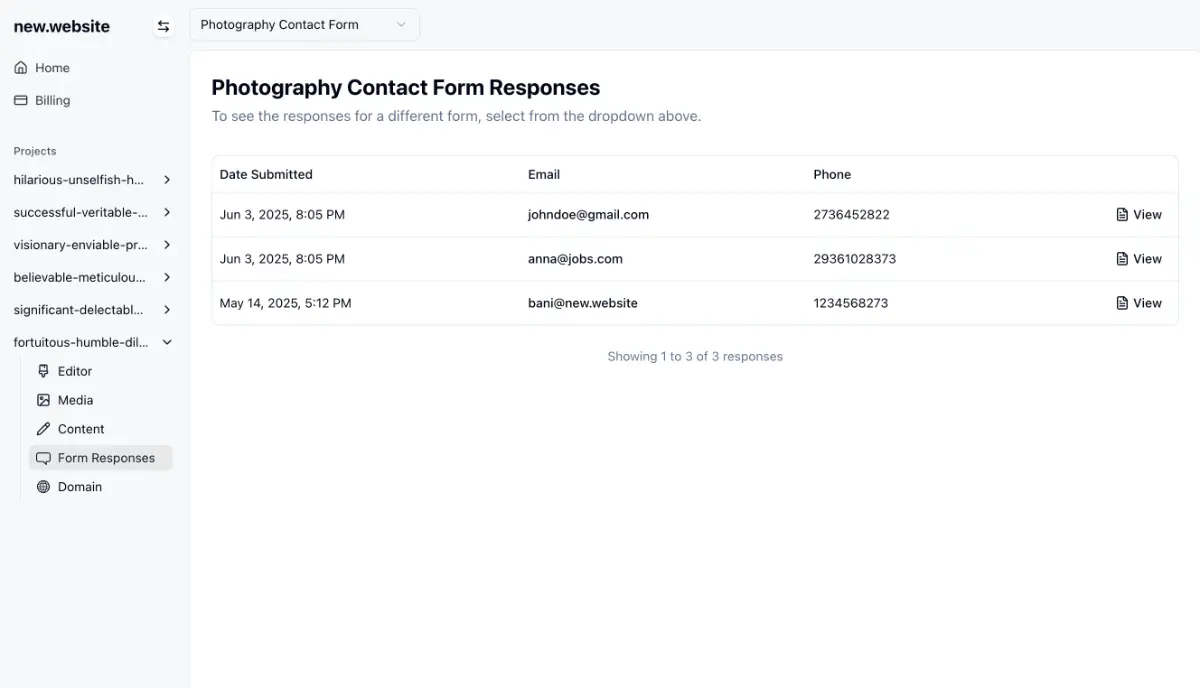Collapse the fortuitous-humble project chevron

click(x=167, y=342)
